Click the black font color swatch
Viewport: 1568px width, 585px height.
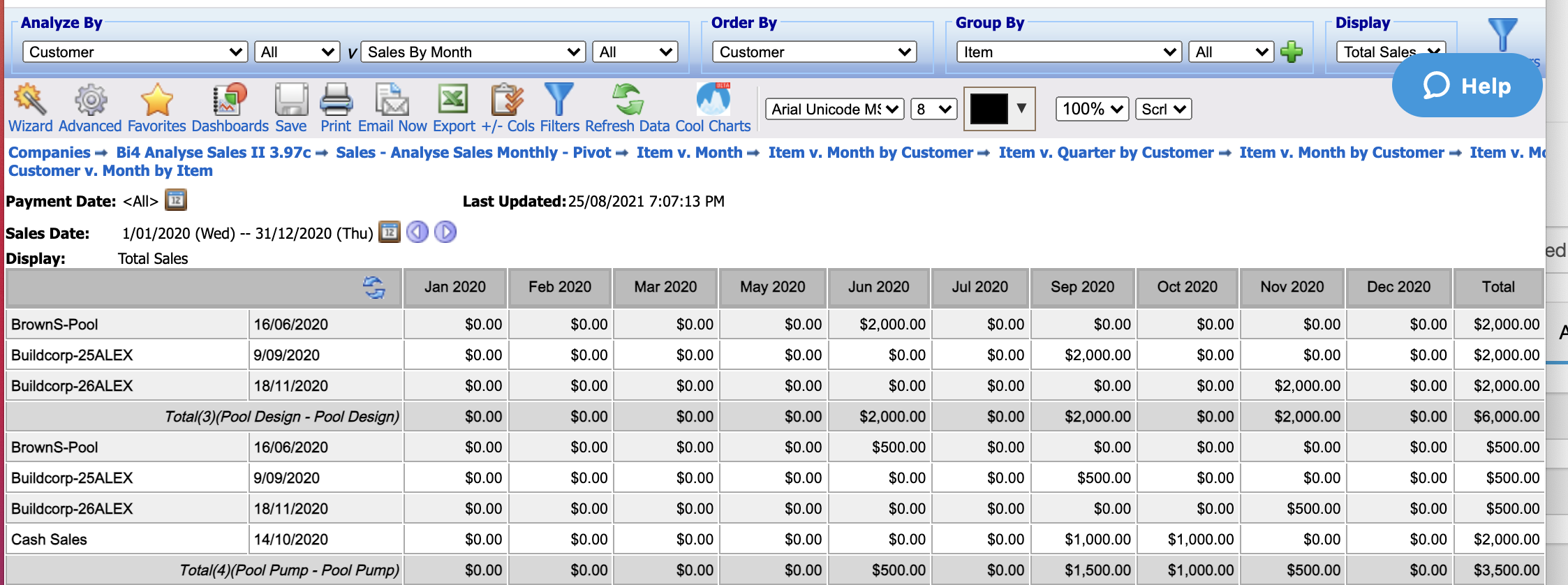click(x=989, y=109)
